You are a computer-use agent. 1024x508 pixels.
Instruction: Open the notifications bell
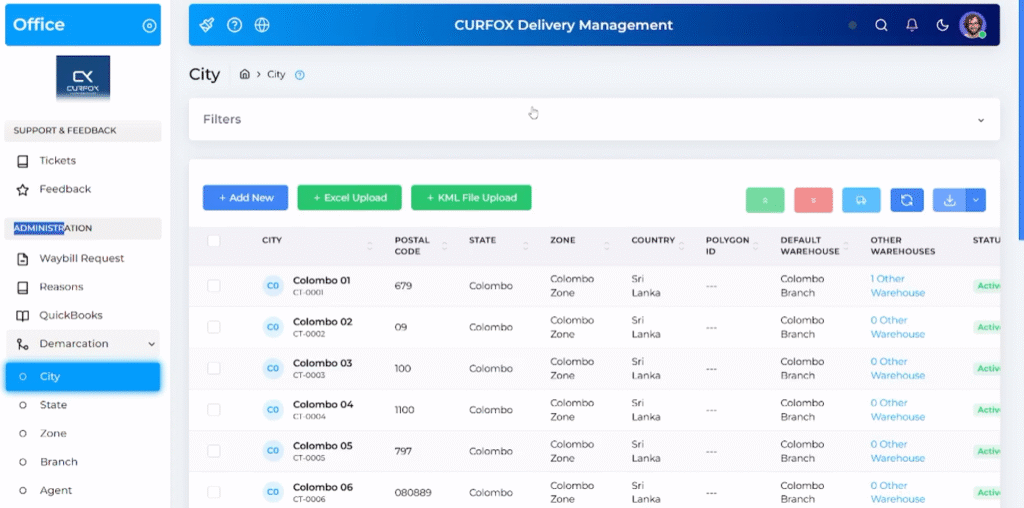911,26
